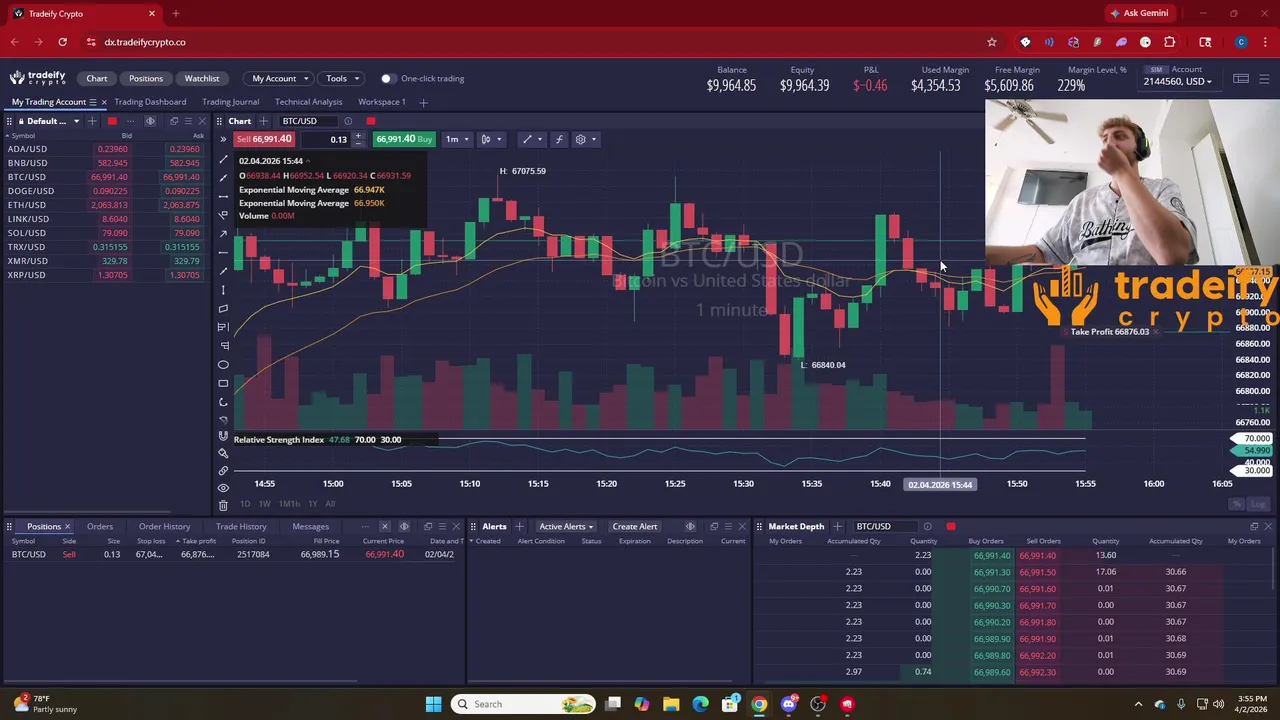Click the trash icon to delete drawings

[x=223, y=505]
